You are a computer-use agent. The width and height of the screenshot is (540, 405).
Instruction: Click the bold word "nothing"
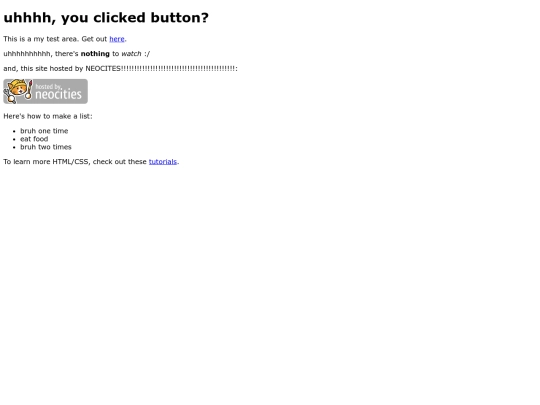point(95,54)
